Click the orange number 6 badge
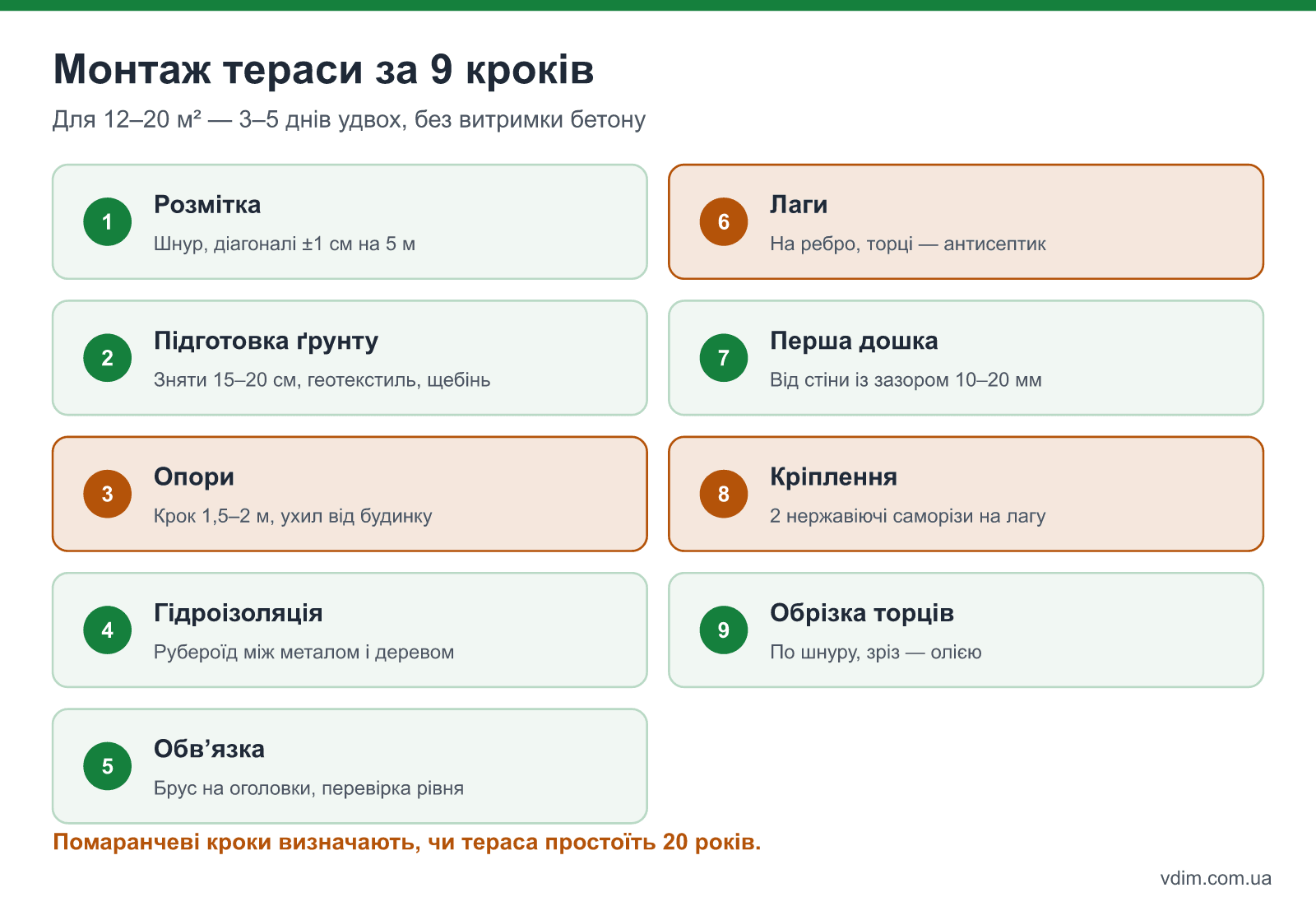 pyautogui.click(x=724, y=221)
